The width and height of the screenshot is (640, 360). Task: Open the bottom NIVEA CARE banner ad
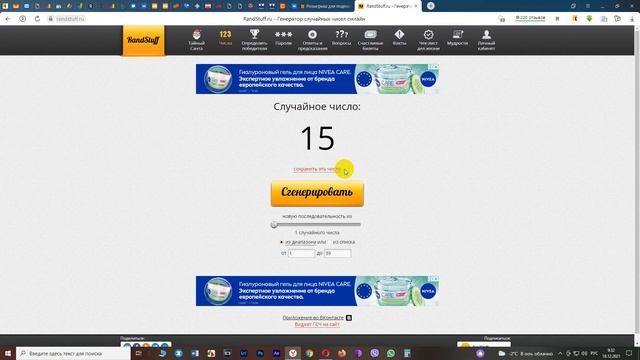pyautogui.click(x=317, y=291)
